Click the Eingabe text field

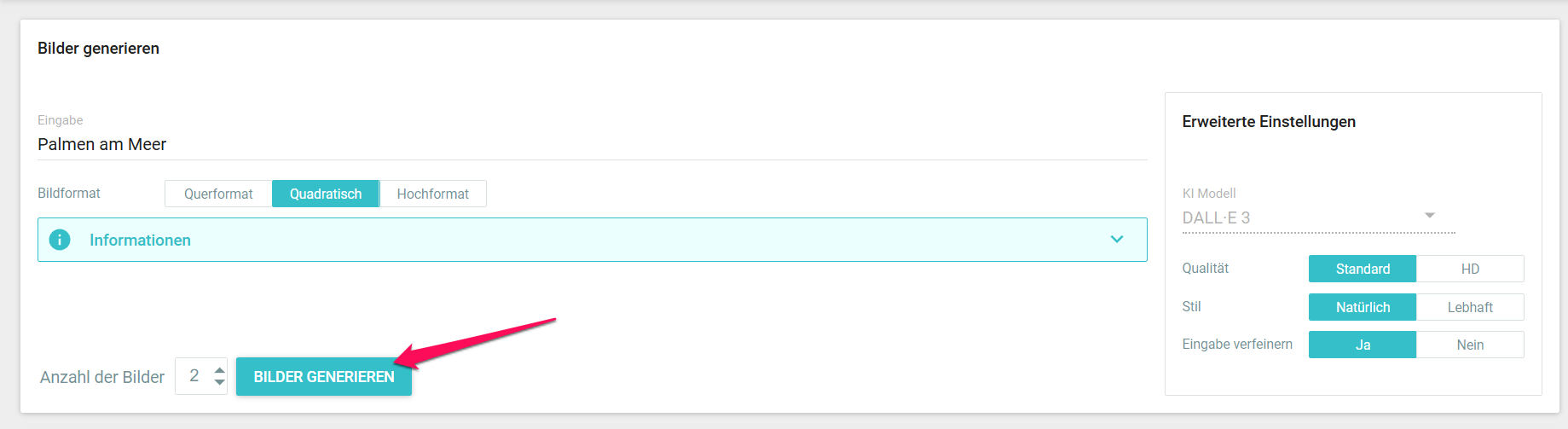click(593, 144)
